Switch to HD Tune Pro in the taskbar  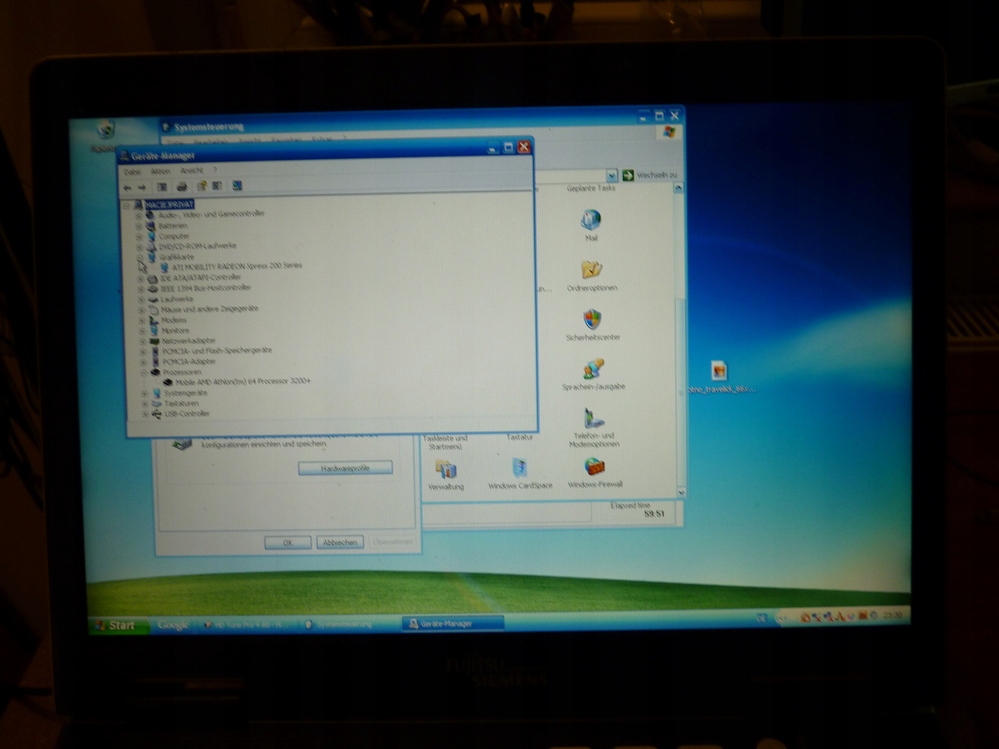[248, 625]
